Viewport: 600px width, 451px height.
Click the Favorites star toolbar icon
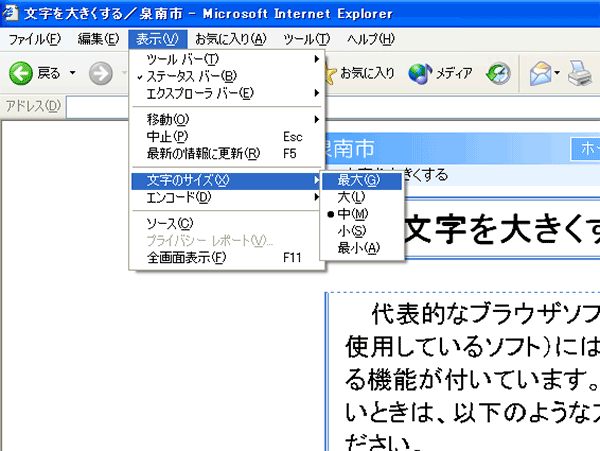point(330,74)
